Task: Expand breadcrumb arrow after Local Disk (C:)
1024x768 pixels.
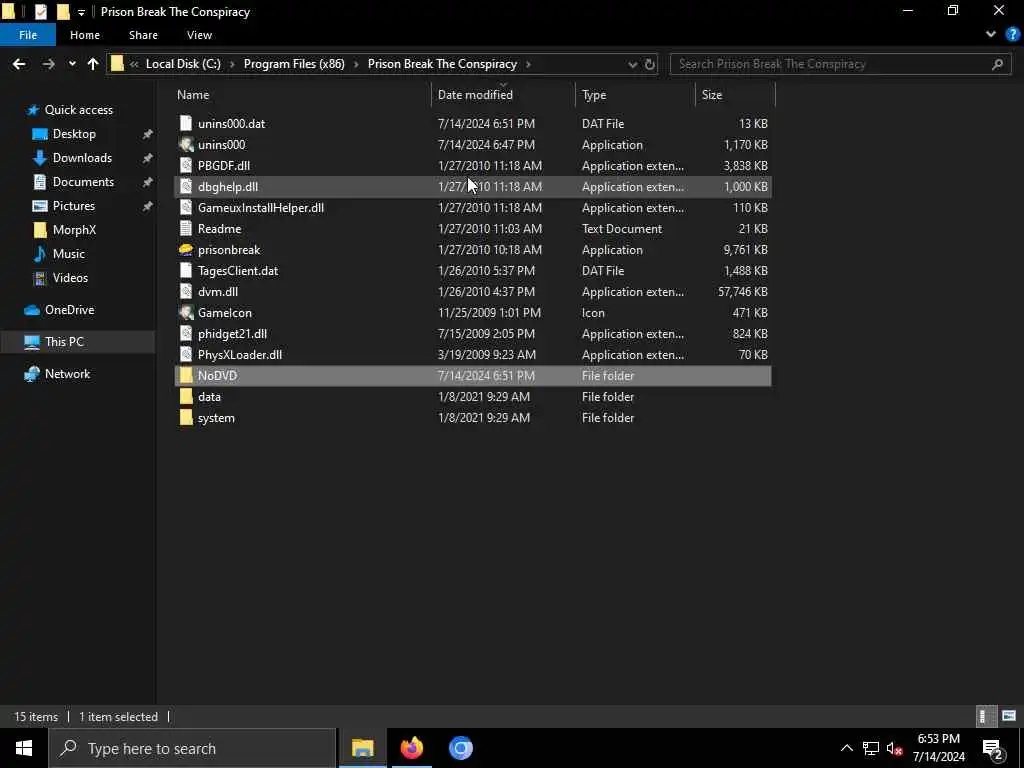Action: point(232,64)
